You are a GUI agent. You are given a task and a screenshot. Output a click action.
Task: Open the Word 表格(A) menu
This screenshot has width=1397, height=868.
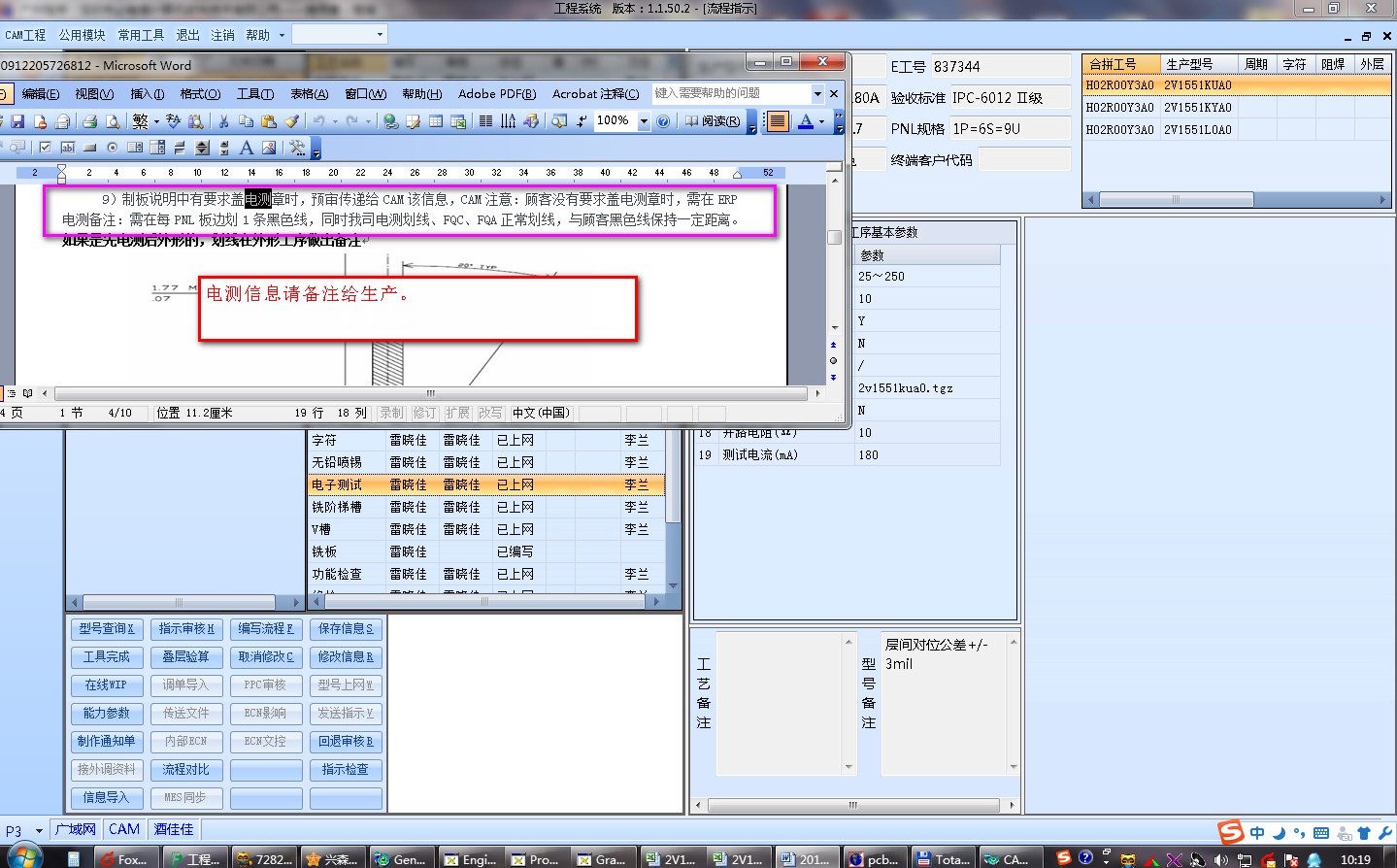click(x=309, y=94)
